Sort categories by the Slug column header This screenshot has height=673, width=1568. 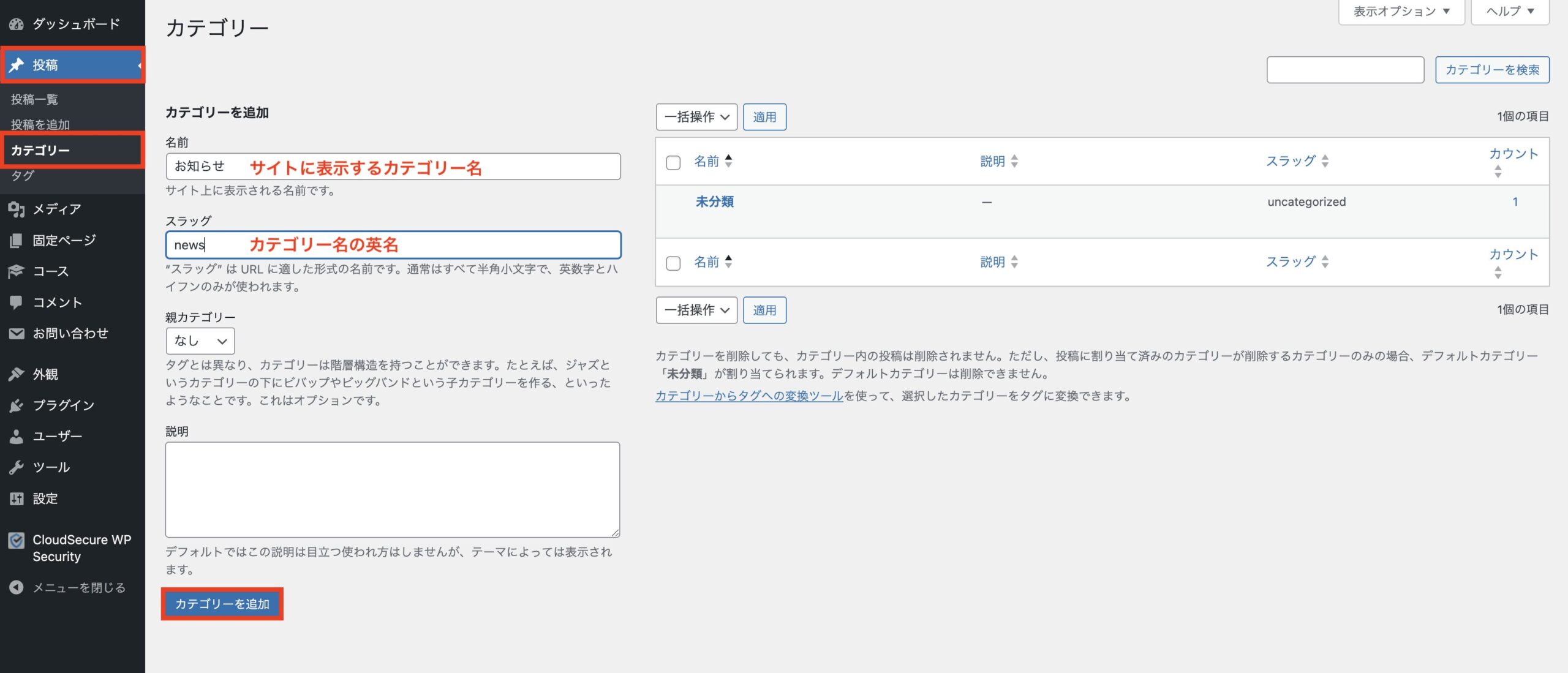tap(1291, 161)
